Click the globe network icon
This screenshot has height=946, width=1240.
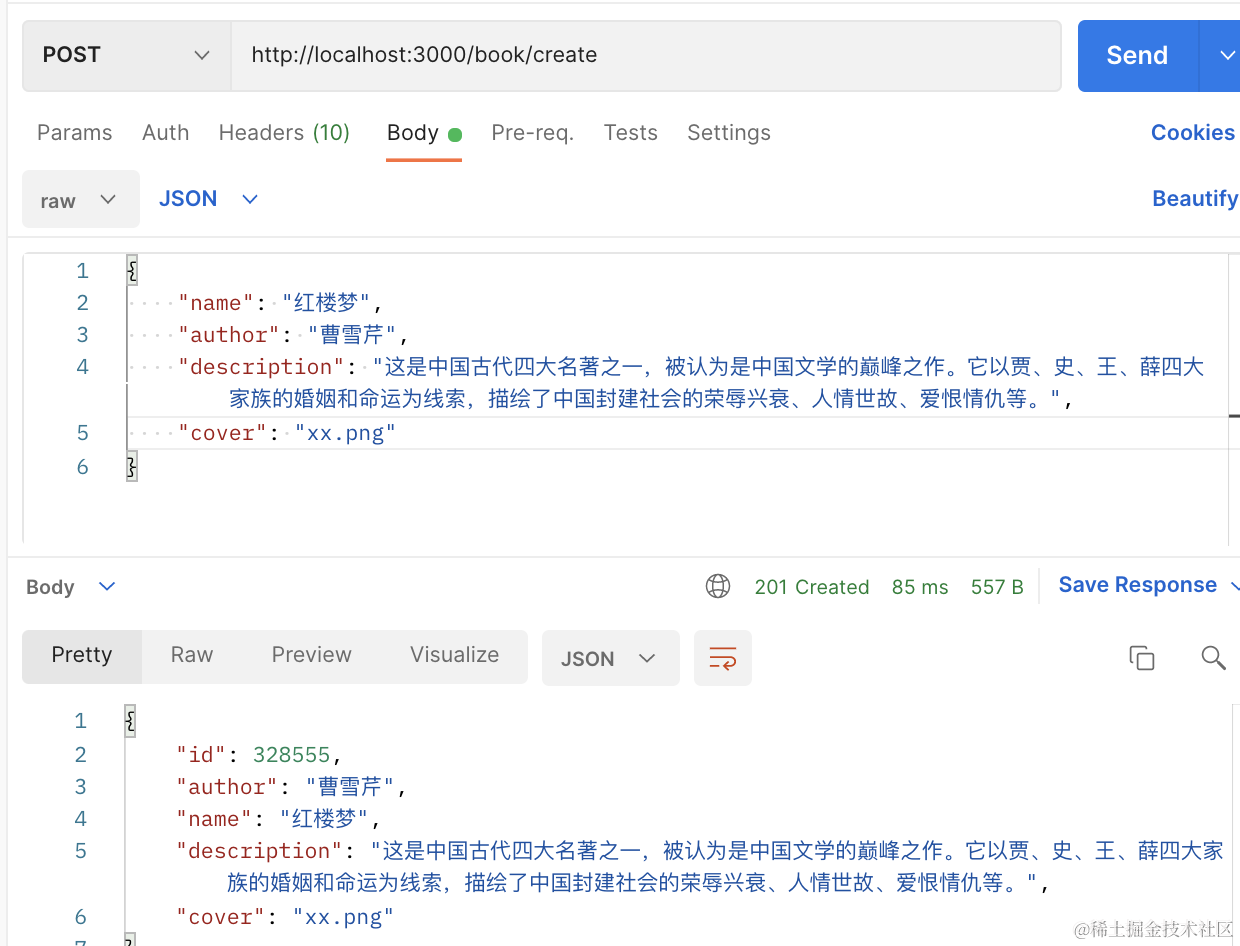click(718, 587)
